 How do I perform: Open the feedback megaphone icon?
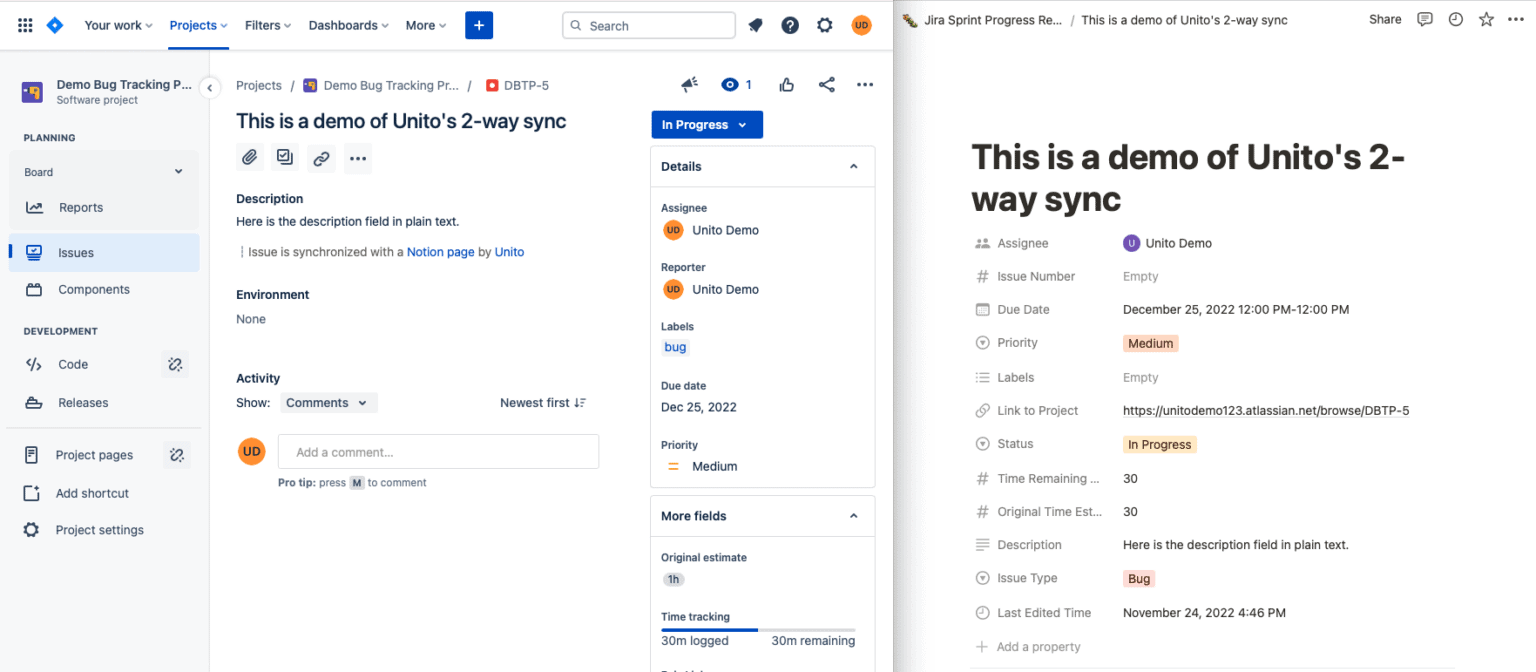coord(688,85)
